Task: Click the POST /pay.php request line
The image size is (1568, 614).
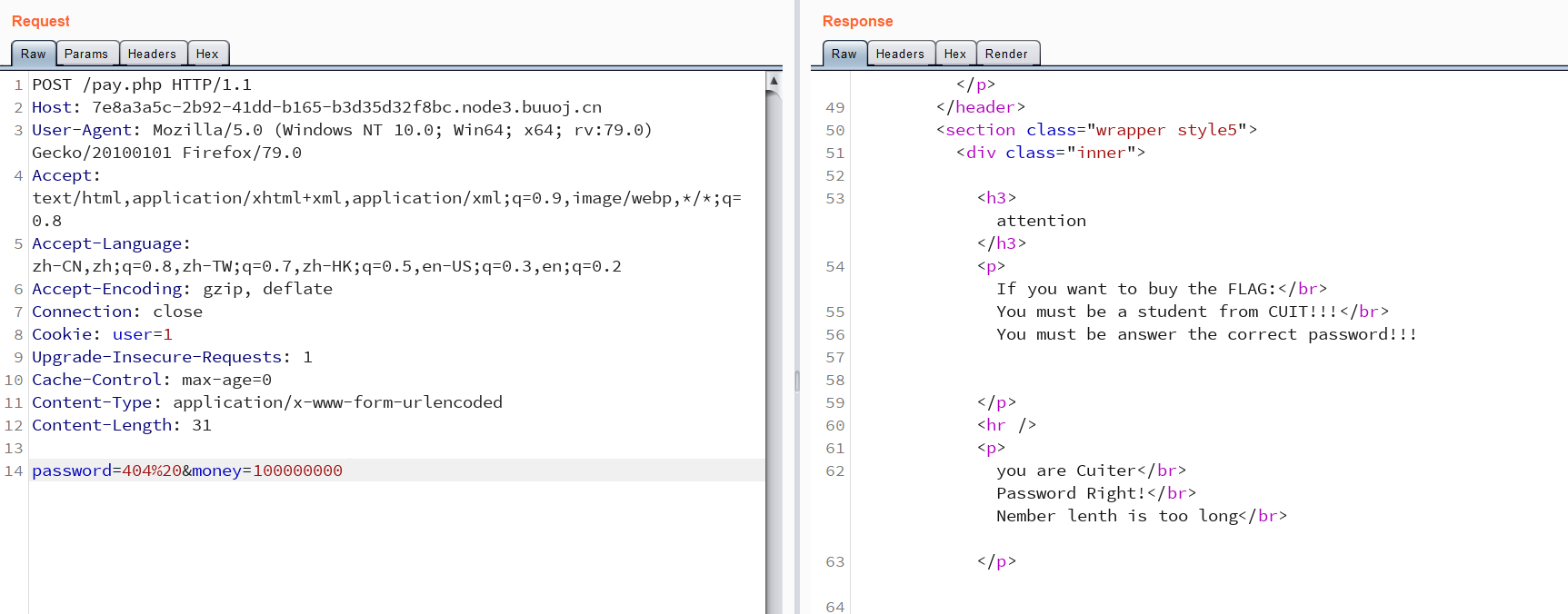Action: coord(142,84)
